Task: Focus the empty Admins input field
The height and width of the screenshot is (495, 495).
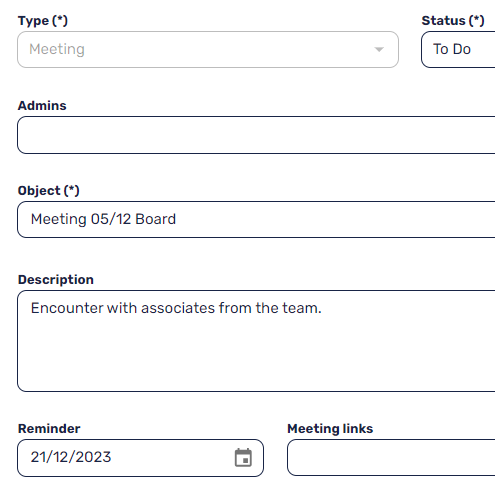Action: coord(256,135)
